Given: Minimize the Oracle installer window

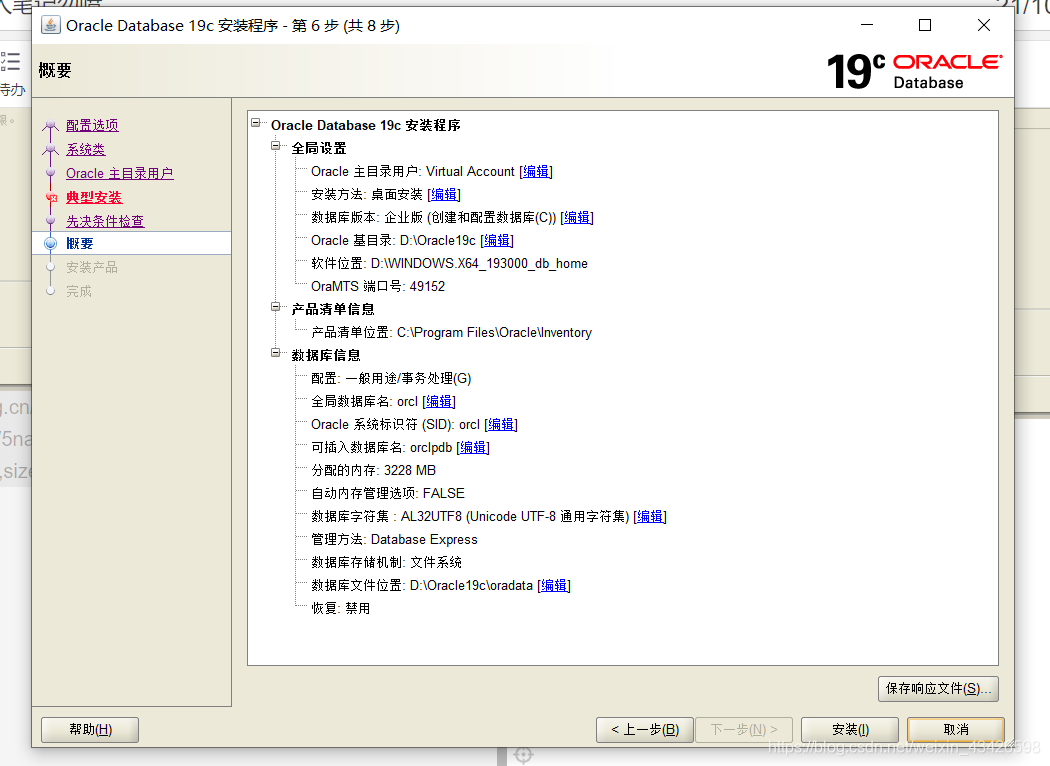Looking at the screenshot, I should point(867,25).
